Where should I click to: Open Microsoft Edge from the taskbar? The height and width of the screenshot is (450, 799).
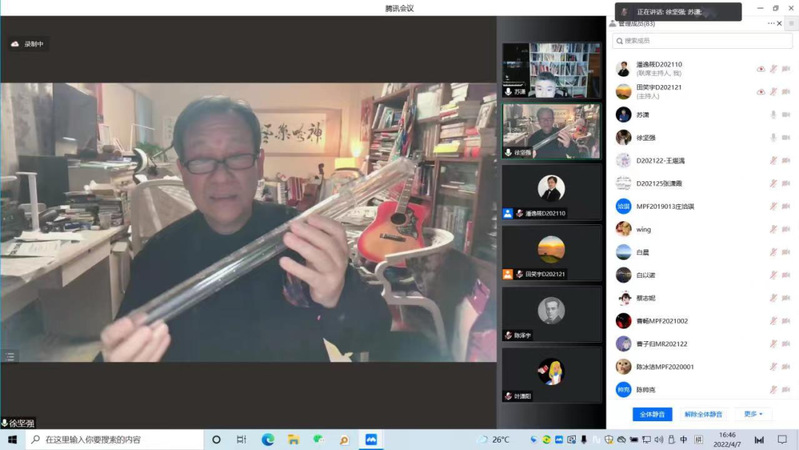coord(268,439)
